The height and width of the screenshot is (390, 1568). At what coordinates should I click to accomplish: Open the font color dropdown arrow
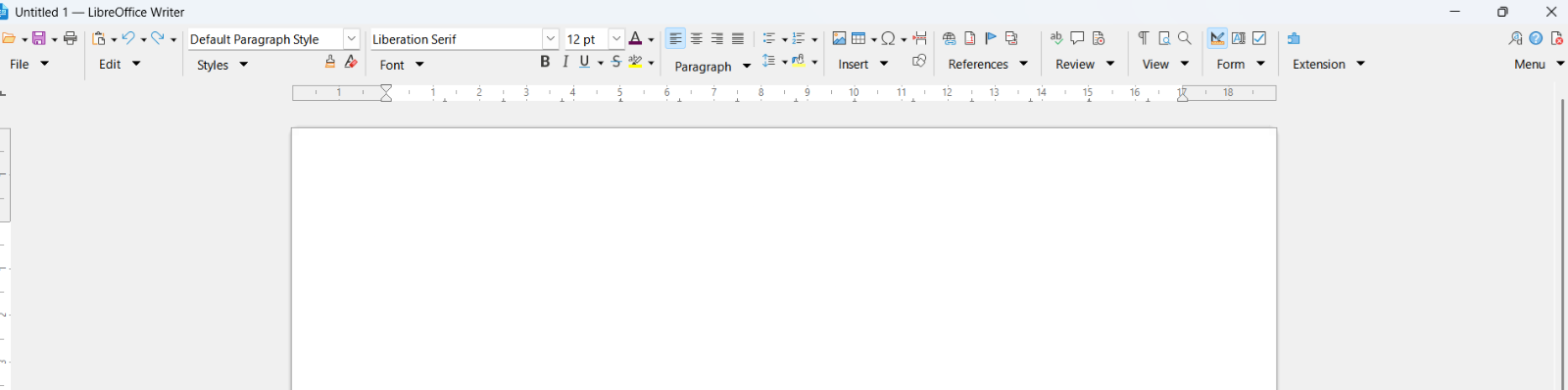click(651, 40)
